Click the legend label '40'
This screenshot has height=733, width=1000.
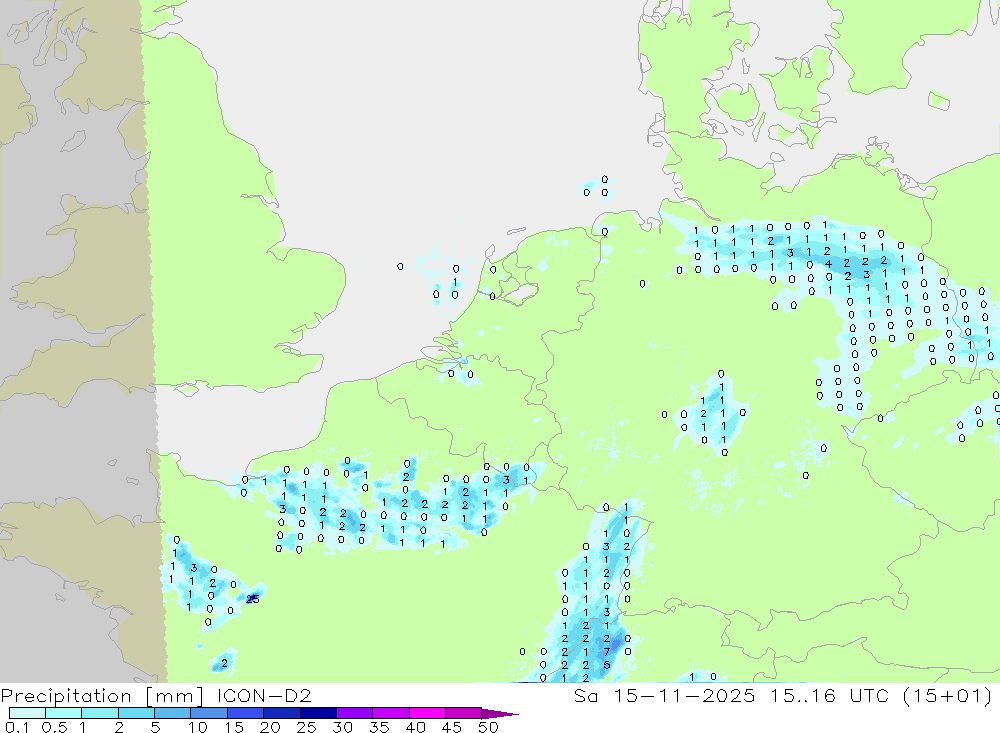point(416,727)
